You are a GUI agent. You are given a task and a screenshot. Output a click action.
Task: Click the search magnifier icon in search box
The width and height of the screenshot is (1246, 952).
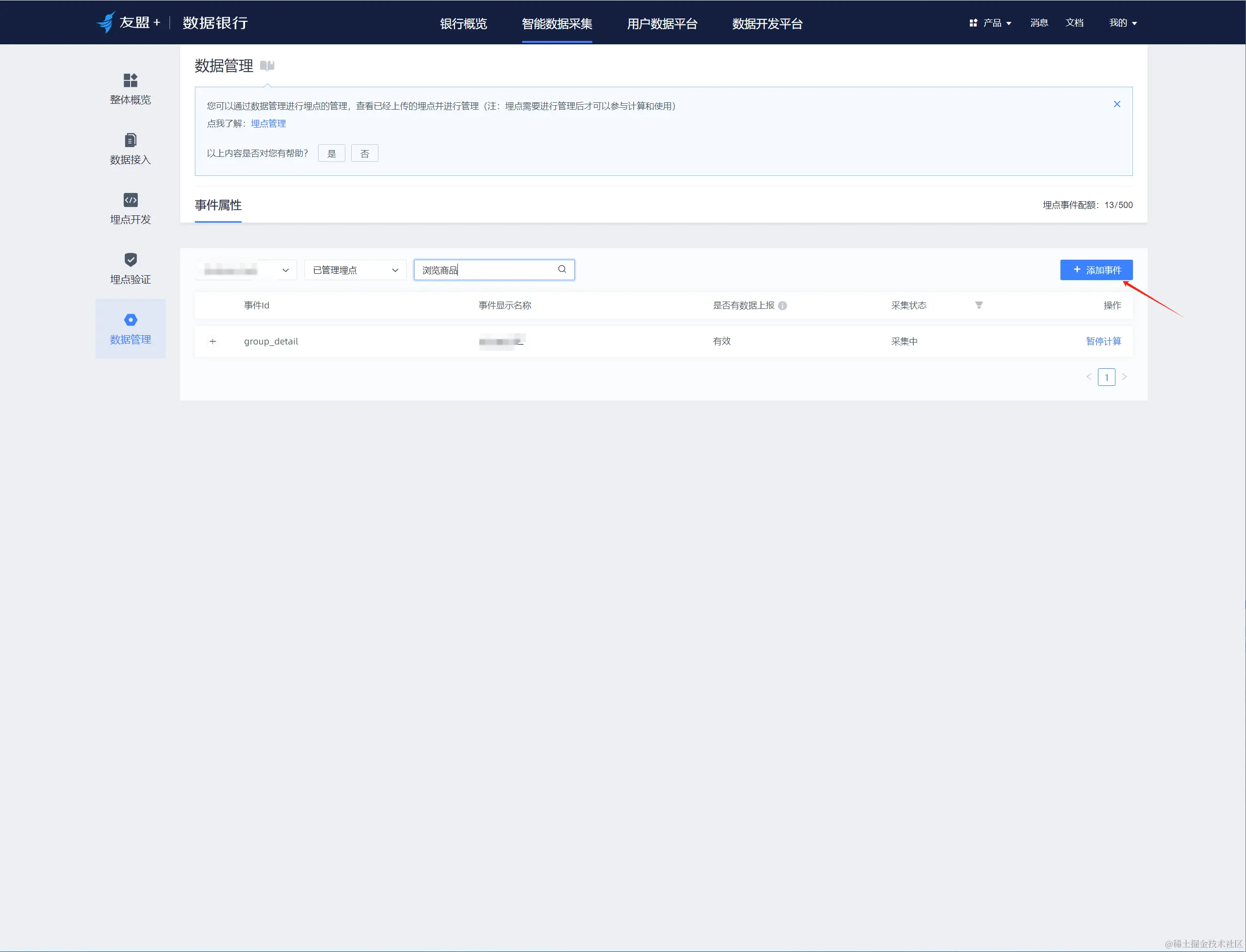pos(562,270)
